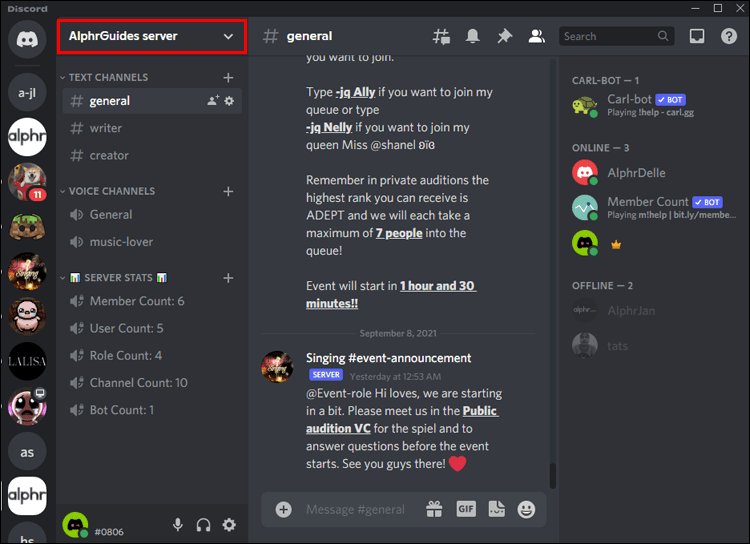Open the 'as' server icon
750x544 pixels.
click(27, 451)
